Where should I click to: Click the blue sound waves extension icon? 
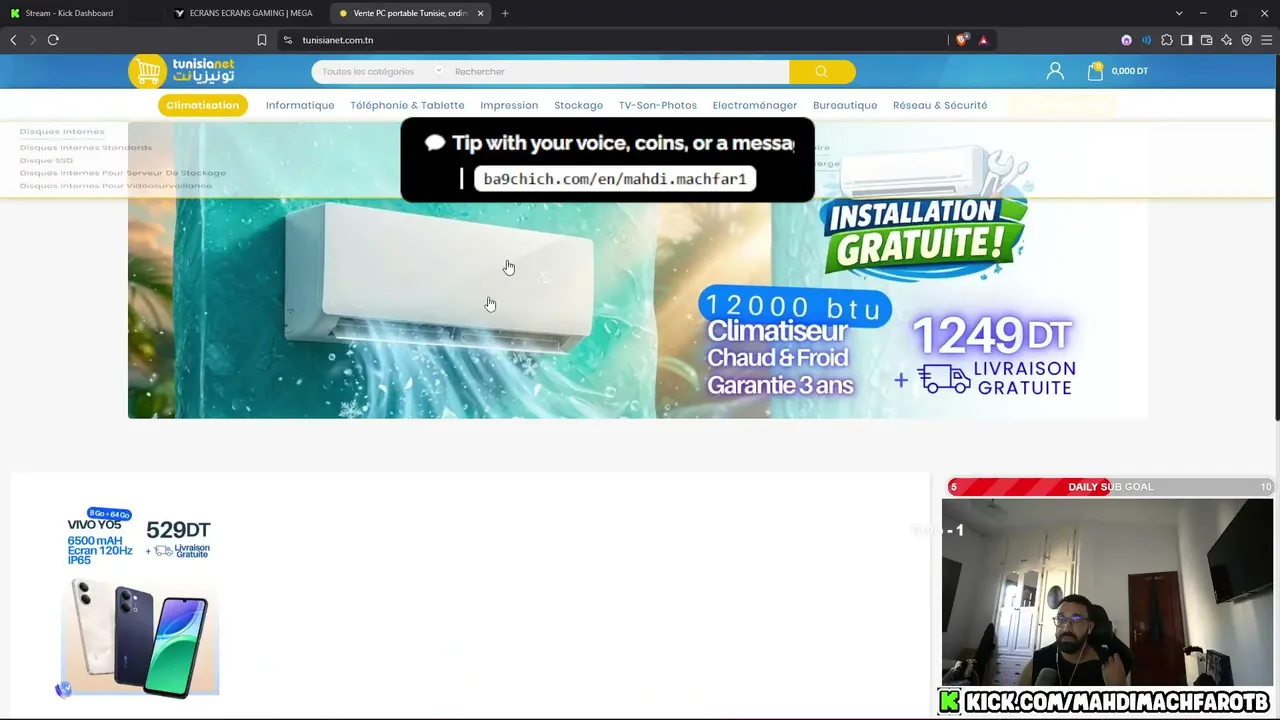(x=1146, y=40)
